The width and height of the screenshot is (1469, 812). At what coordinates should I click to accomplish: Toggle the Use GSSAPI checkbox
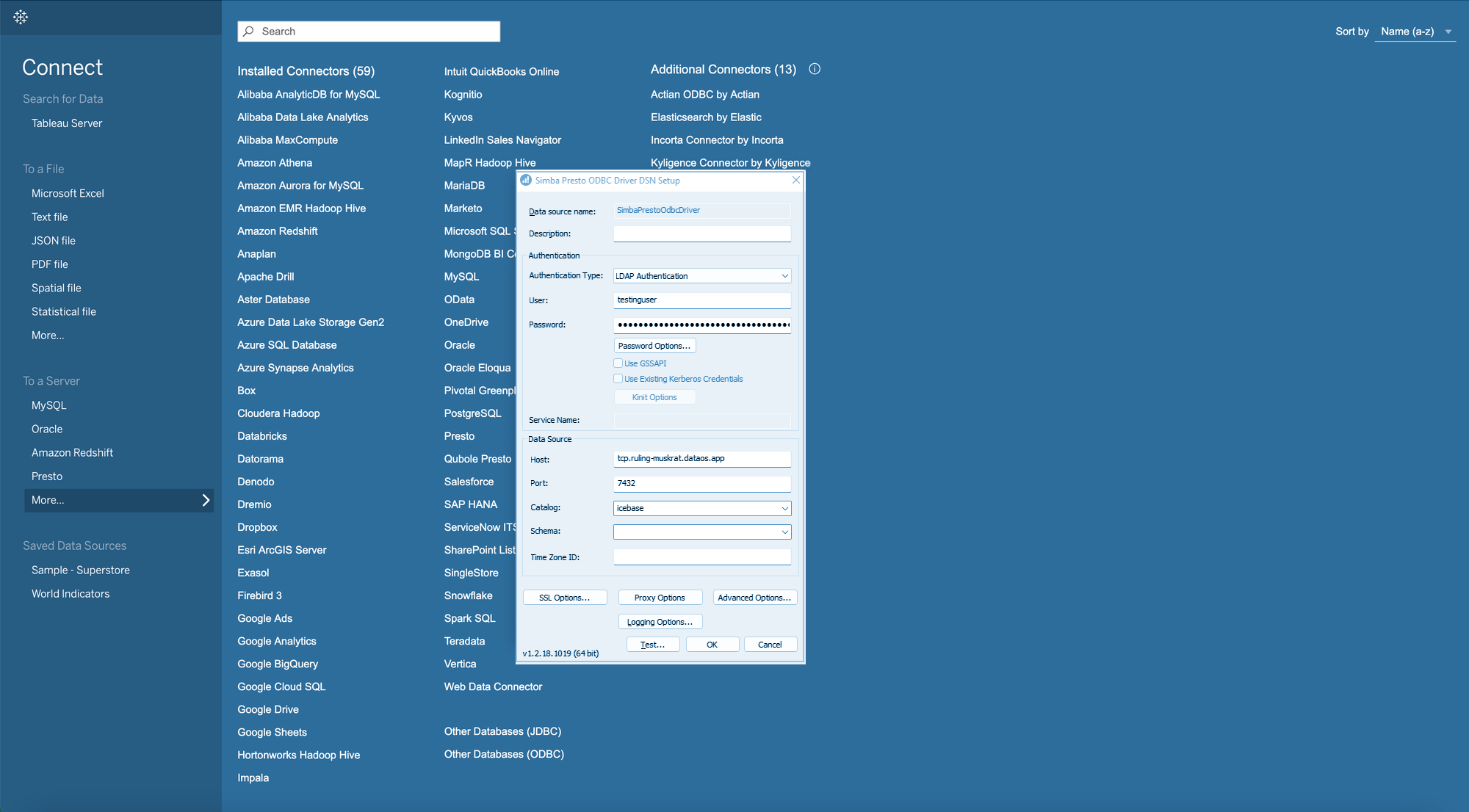click(617, 363)
